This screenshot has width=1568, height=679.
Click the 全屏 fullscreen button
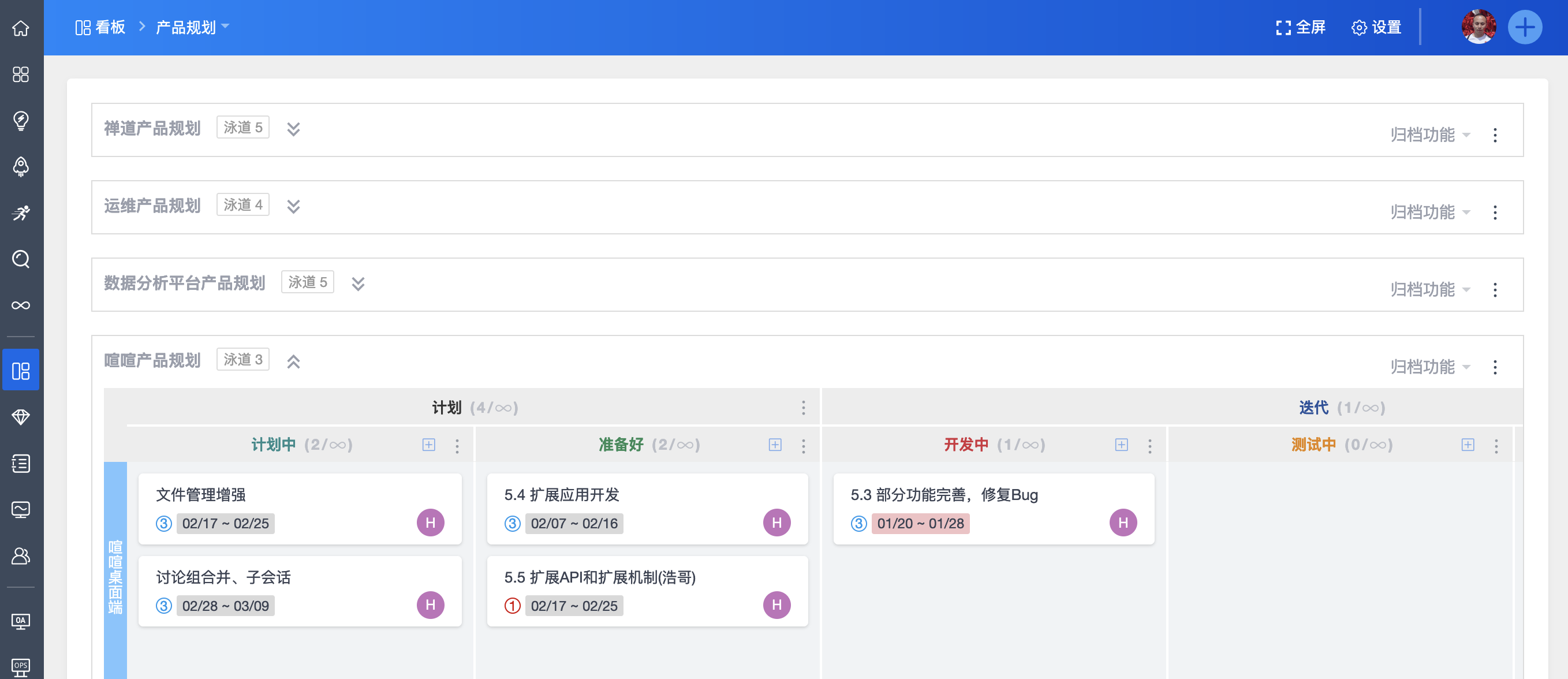1300,27
